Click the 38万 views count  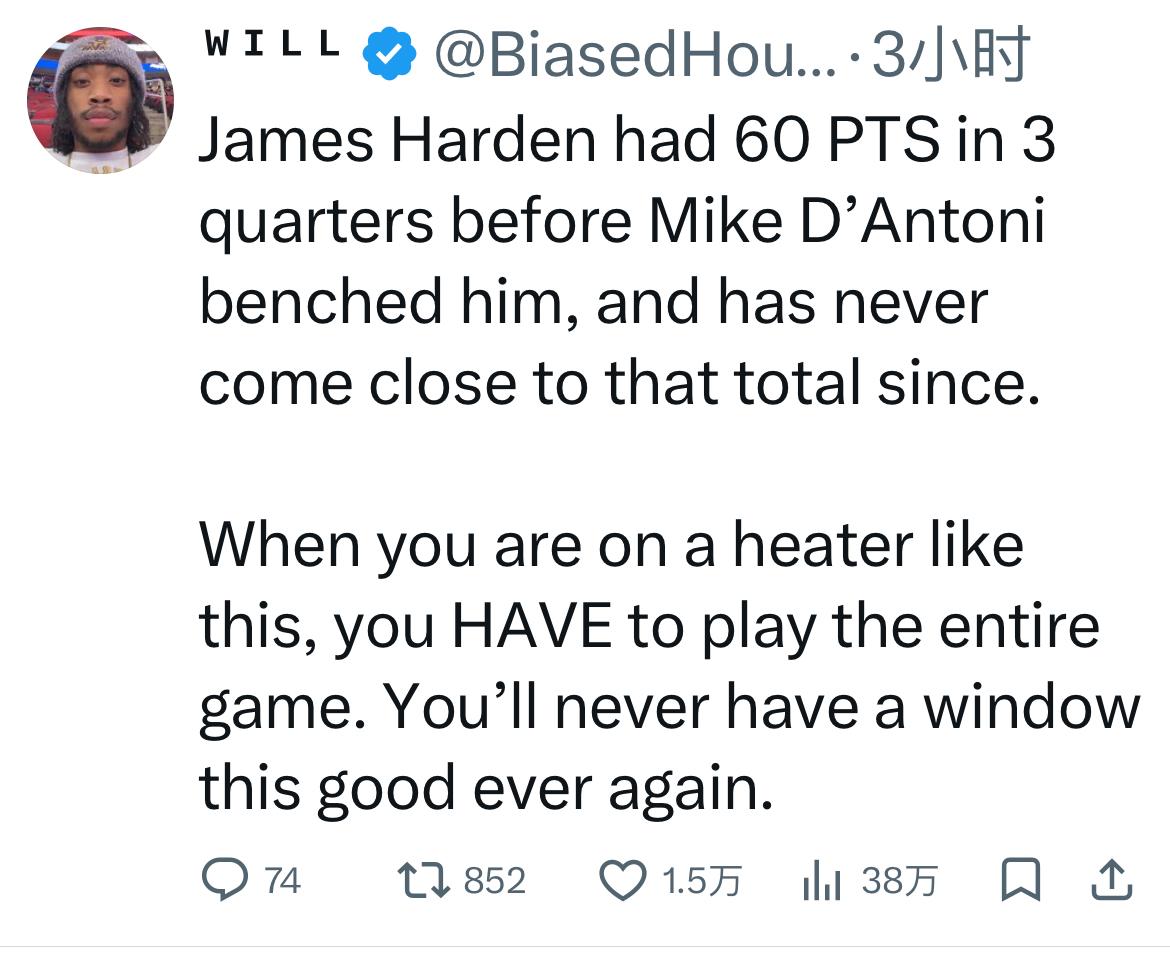[x=899, y=881]
